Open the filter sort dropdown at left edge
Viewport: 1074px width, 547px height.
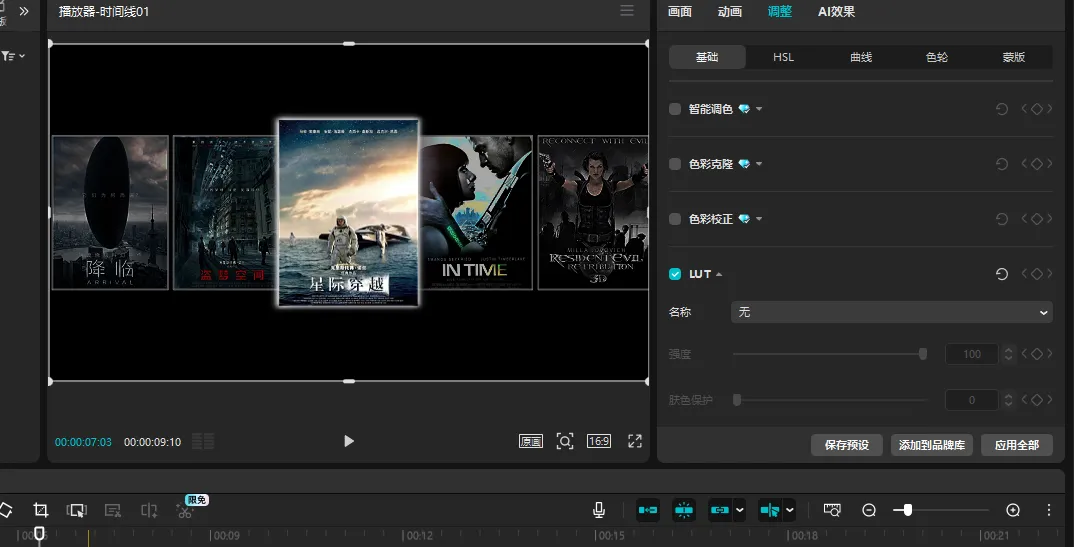point(13,56)
